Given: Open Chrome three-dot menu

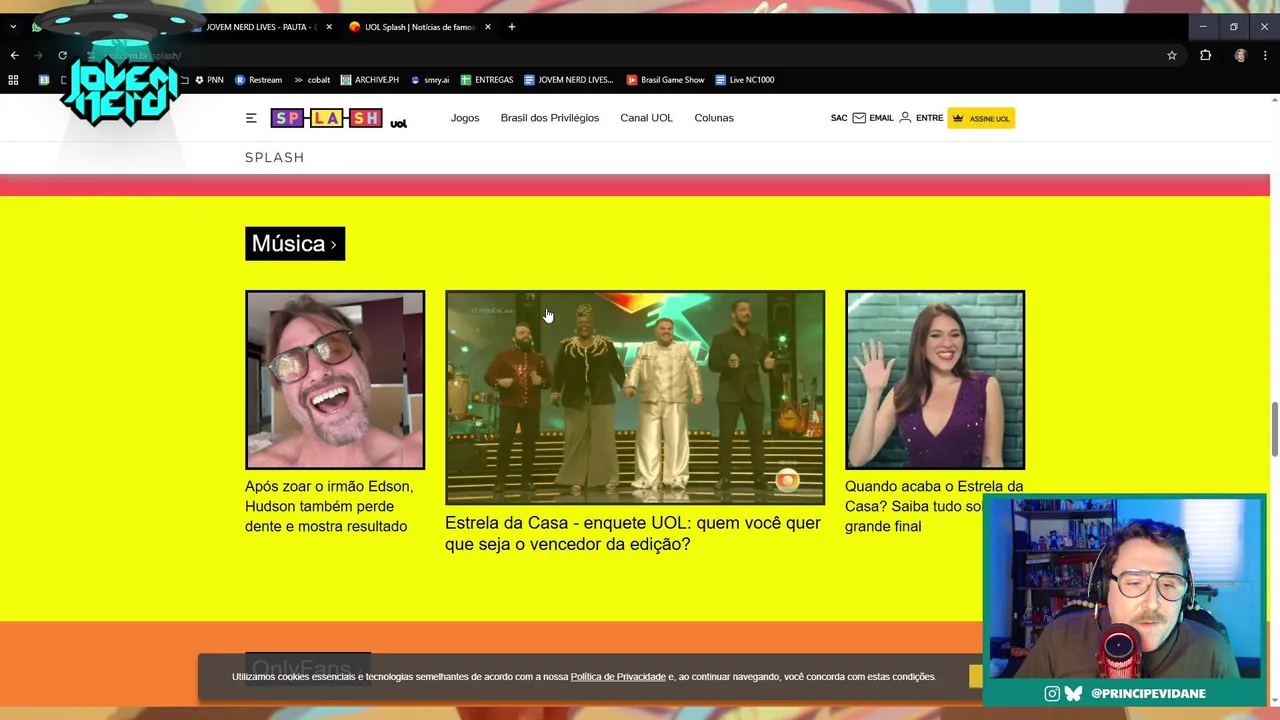Looking at the screenshot, I should pyautogui.click(x=1265, y=55).
